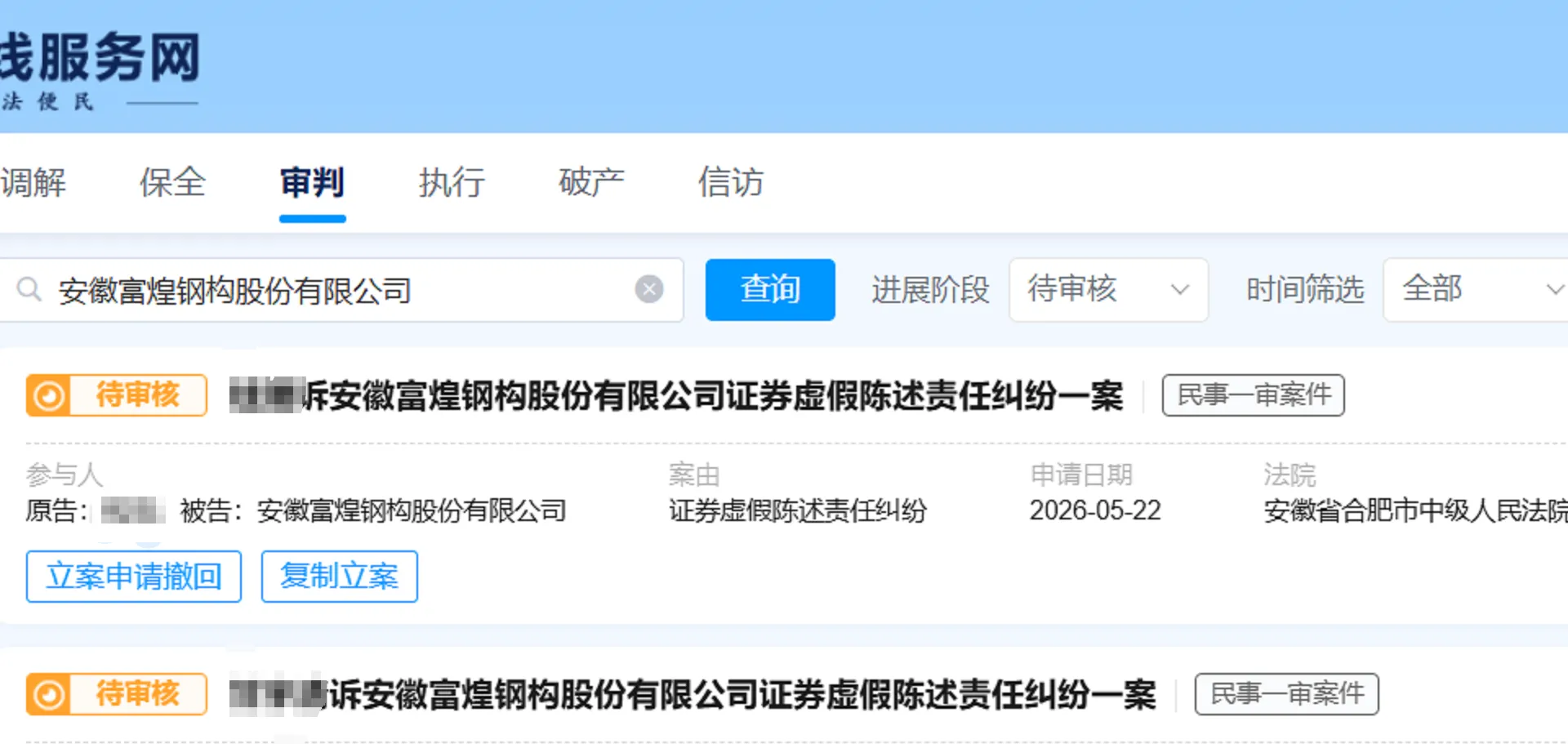
Task: Open the first case title link
Action: click(676, 396)
